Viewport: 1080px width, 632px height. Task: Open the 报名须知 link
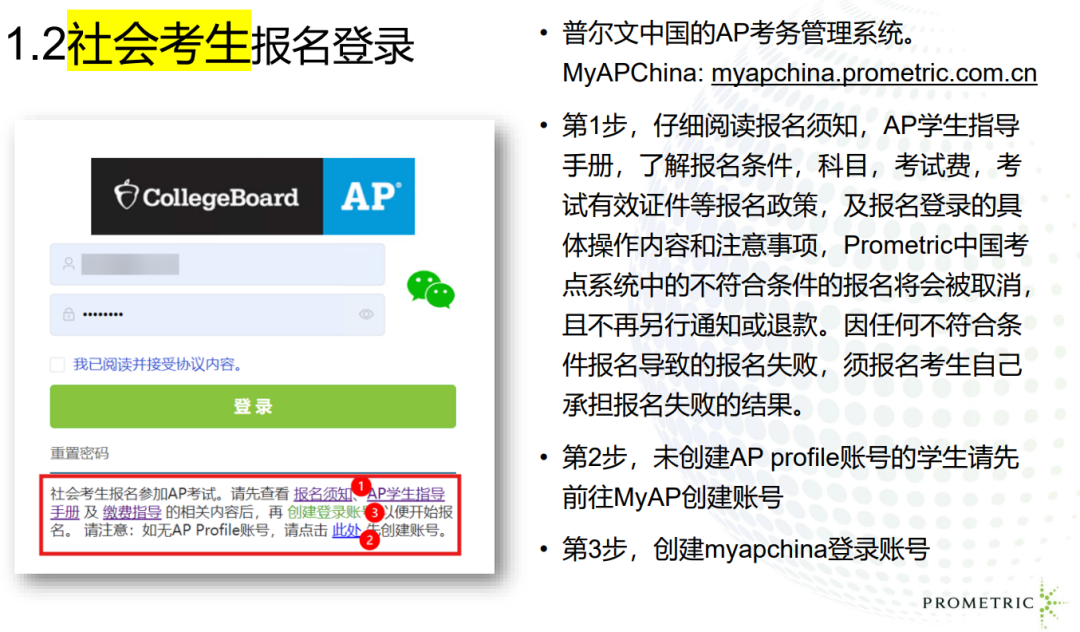point(322,493)
